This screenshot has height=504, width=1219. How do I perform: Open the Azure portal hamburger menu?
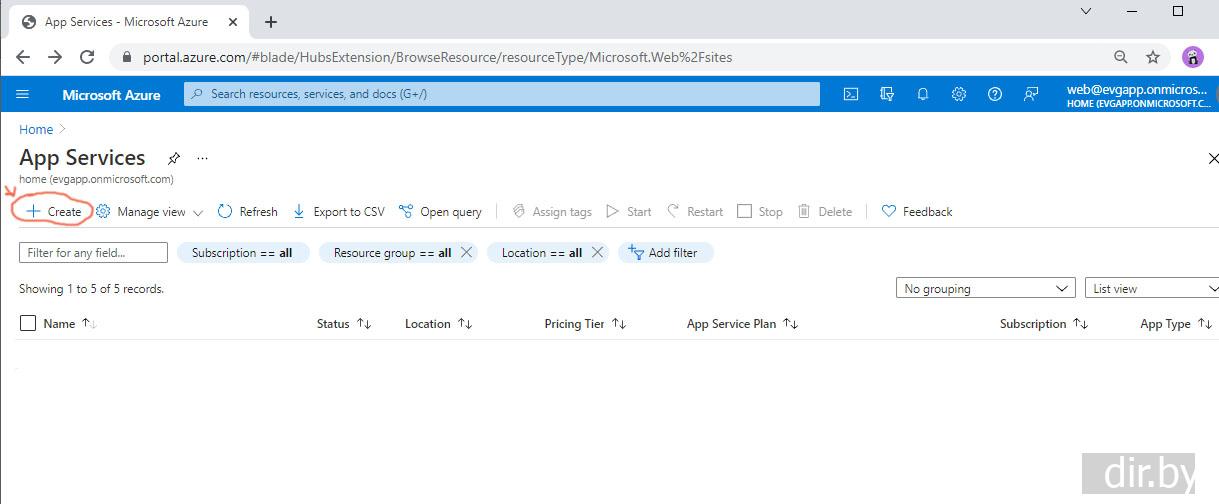click(x=23, y=94)
